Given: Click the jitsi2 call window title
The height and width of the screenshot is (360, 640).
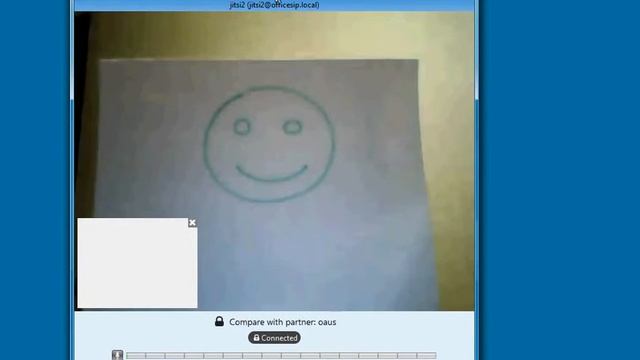Looking at the screenshot, I should [x=274, y=5].
